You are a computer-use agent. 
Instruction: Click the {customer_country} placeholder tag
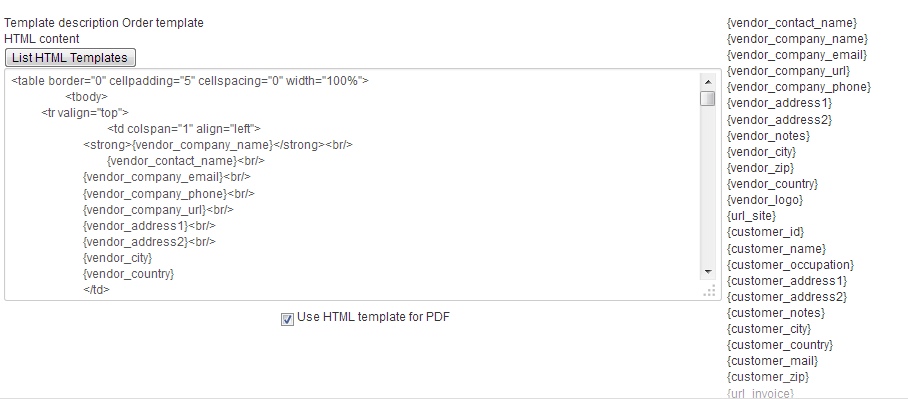point(779,345)
